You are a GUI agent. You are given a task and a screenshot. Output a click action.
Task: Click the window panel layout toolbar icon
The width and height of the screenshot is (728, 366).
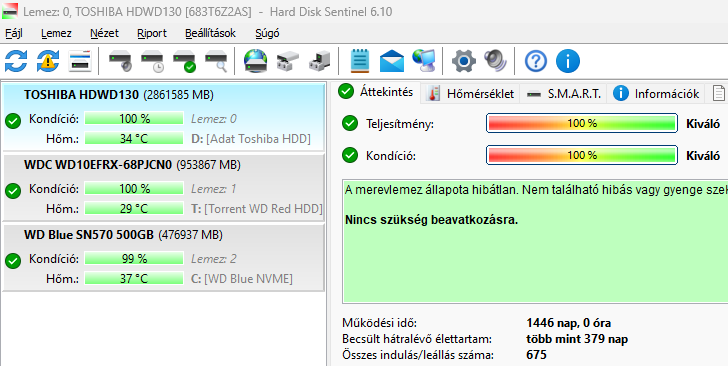79,61
